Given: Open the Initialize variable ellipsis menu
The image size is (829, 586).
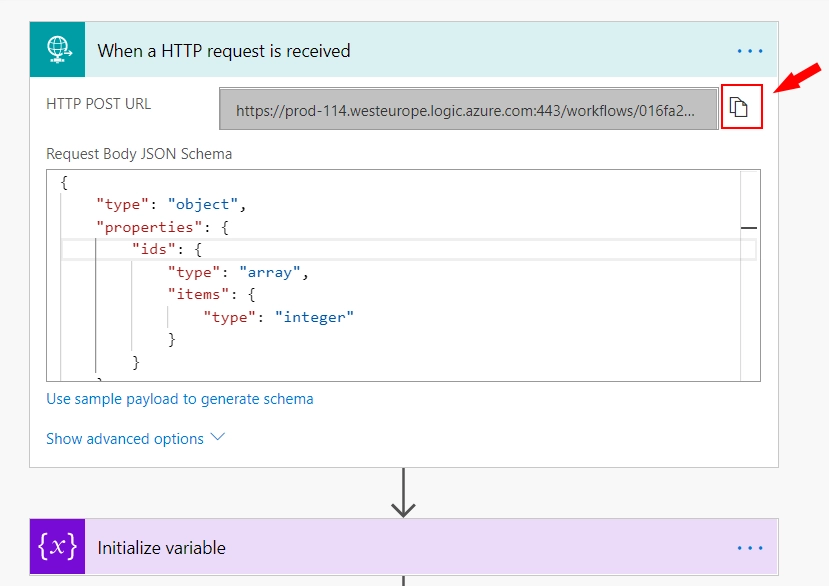Looking at the screenshot, I should pos(750,548).
